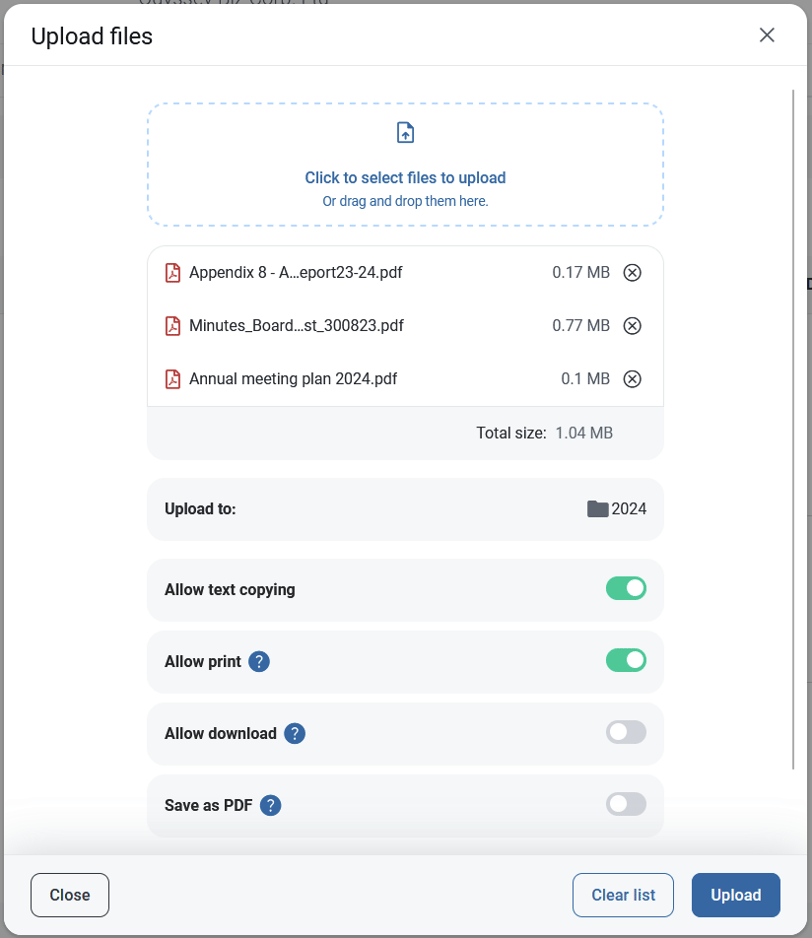Choose the 2024 destination folder
Image resolution: width=812 pixels, height=938 pixels.
click(617, 509)
